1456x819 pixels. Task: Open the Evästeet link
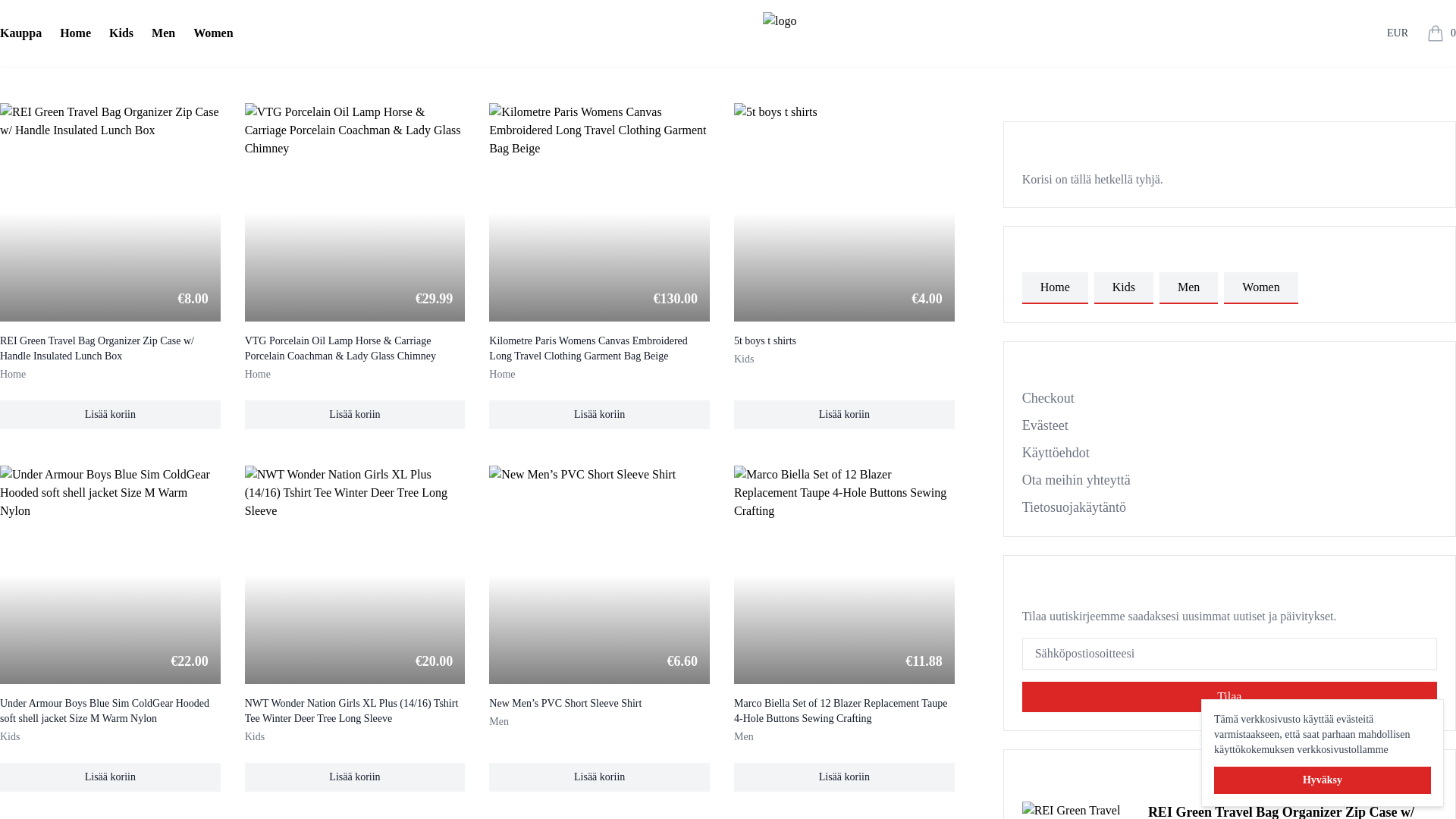pos(1045,425)
